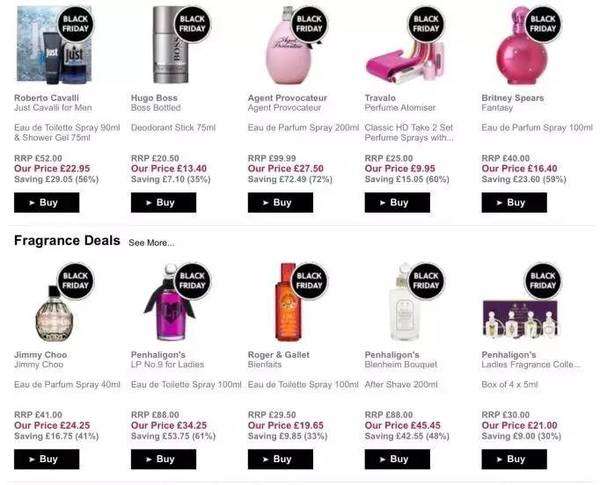Screen dimensions: 600x485
Task: Open the Fragrance Deals section heading
Action: tap(67, 241)
